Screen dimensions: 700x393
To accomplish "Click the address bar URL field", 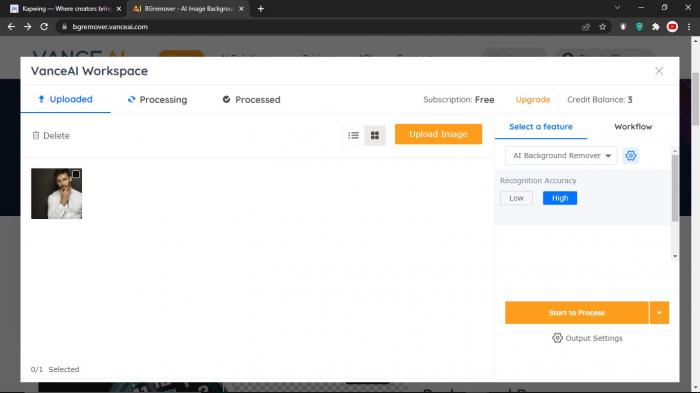I will pyautogui.click(x=321, y=27).
